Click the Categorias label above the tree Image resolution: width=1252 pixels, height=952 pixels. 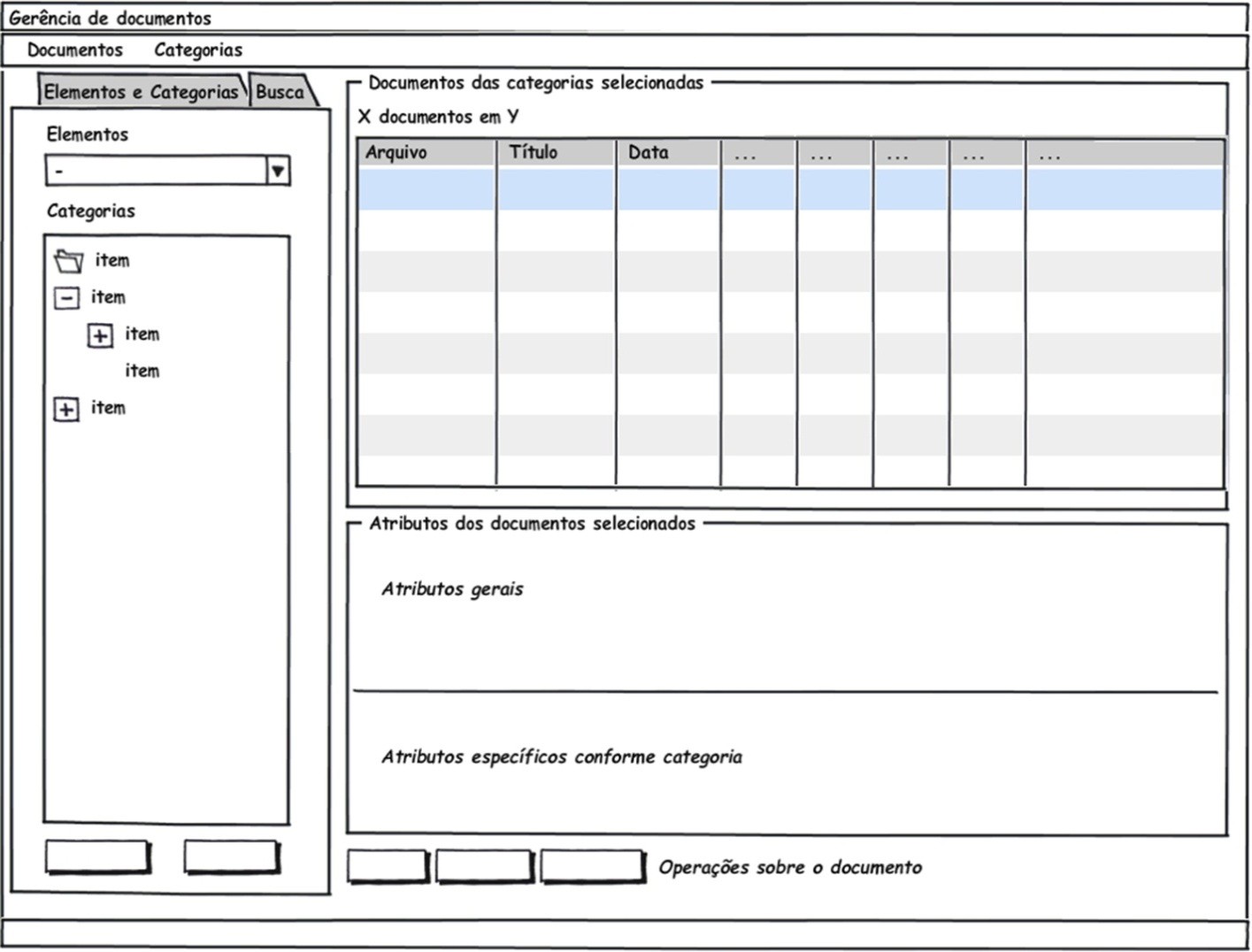tap(91, 211)
